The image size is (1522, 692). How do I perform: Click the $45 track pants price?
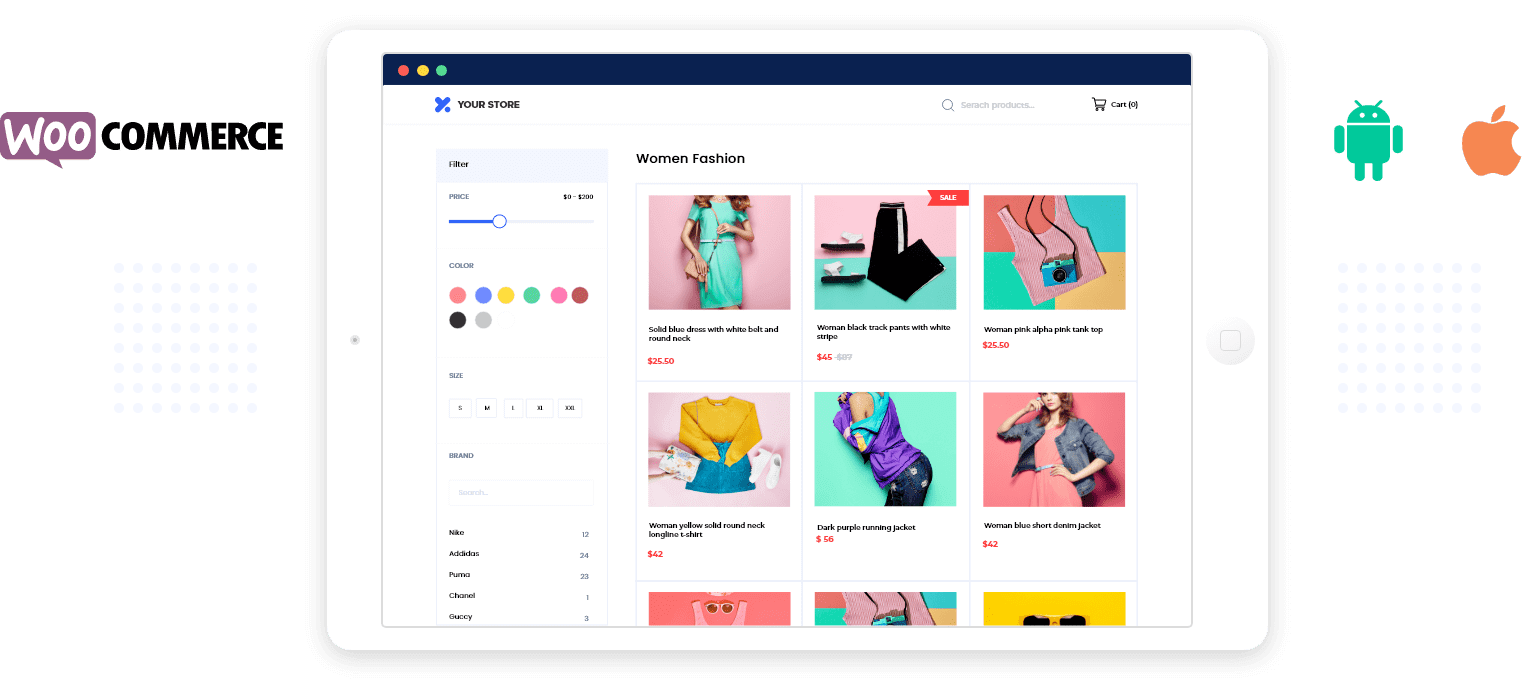[824, 357]
